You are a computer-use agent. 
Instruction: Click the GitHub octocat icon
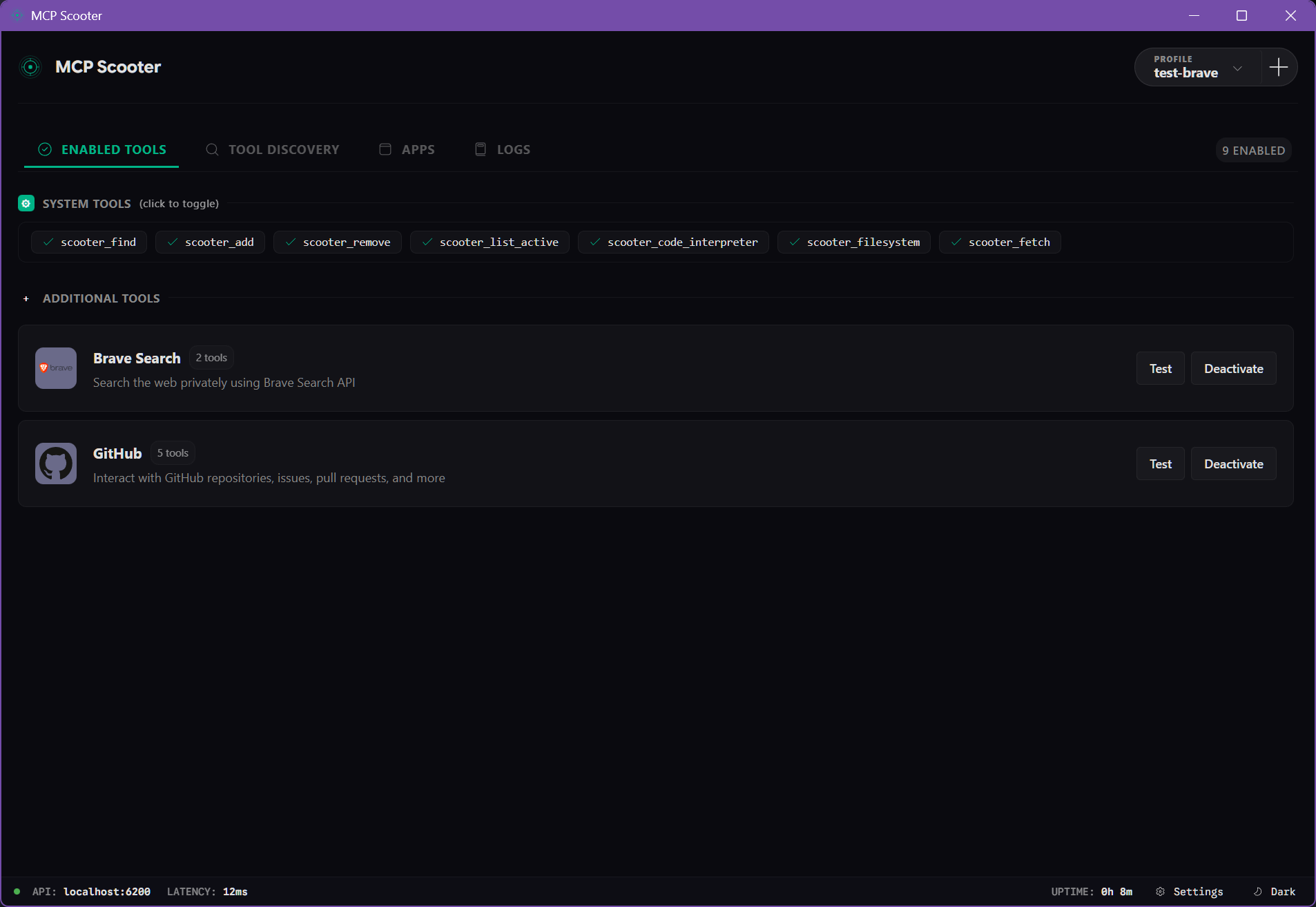coord(56,464)
